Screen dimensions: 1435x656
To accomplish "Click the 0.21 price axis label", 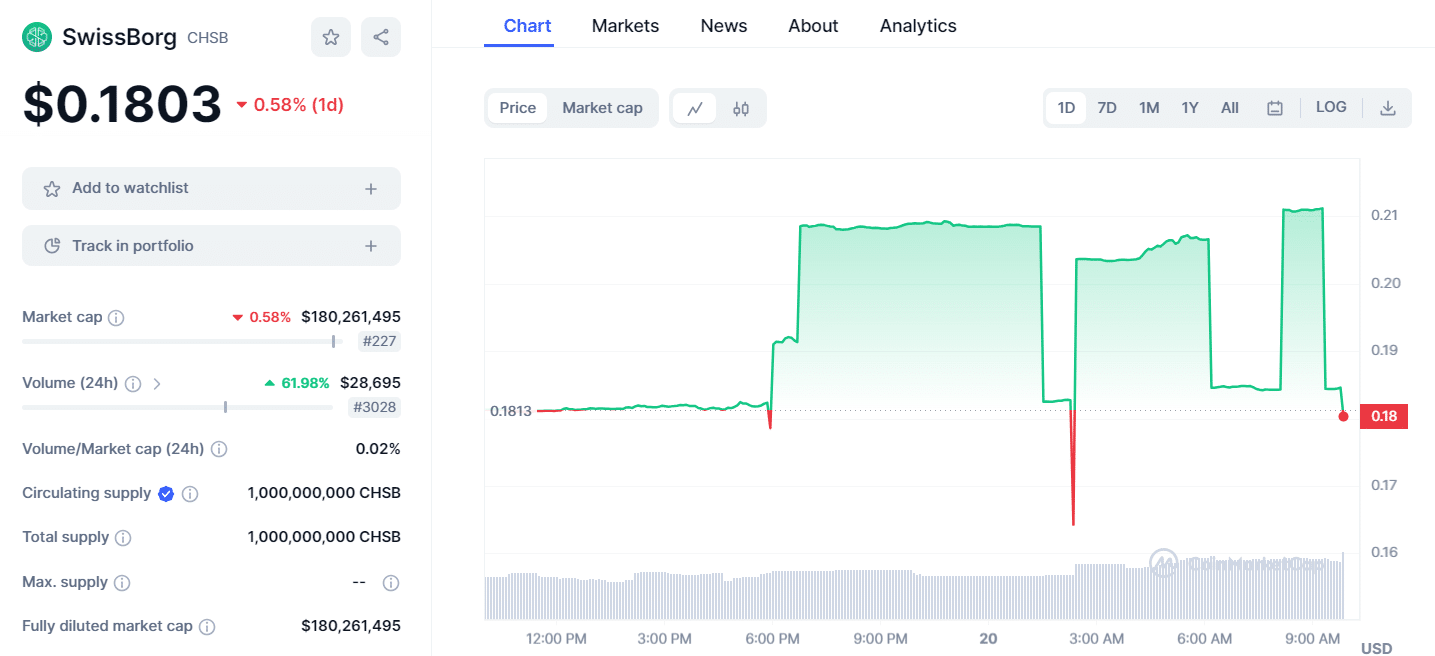I will (x=1385, y=215).
